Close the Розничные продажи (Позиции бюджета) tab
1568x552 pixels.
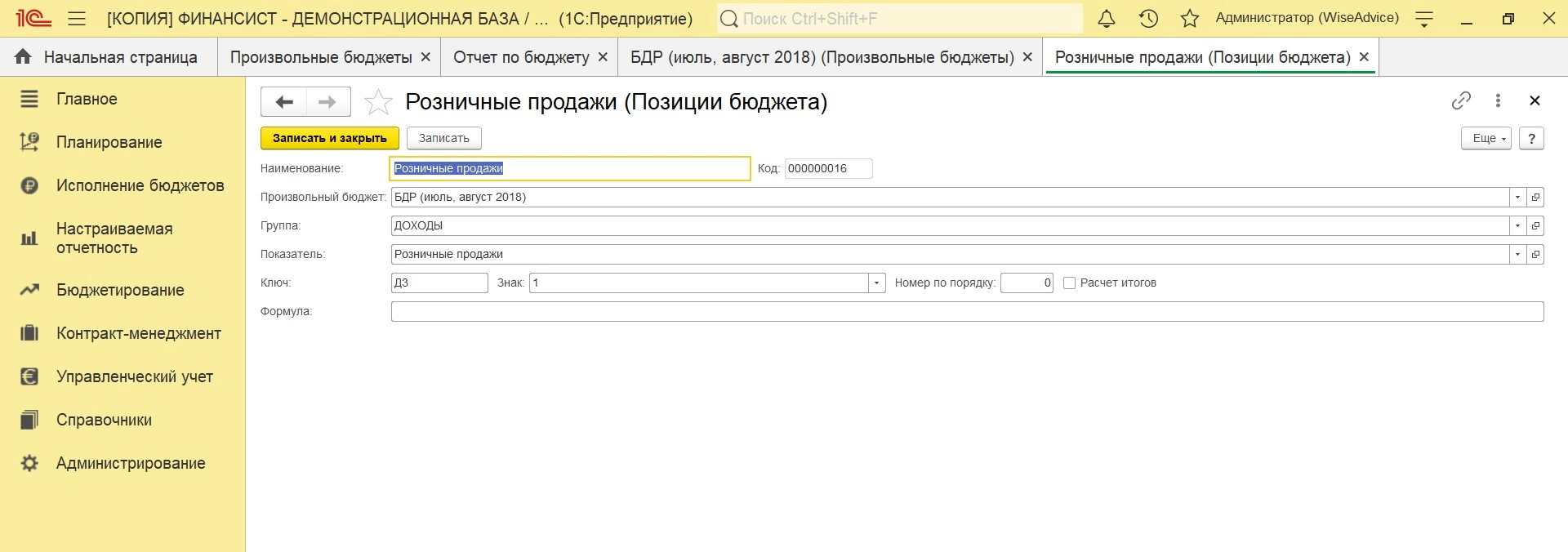click(1364, 57)
